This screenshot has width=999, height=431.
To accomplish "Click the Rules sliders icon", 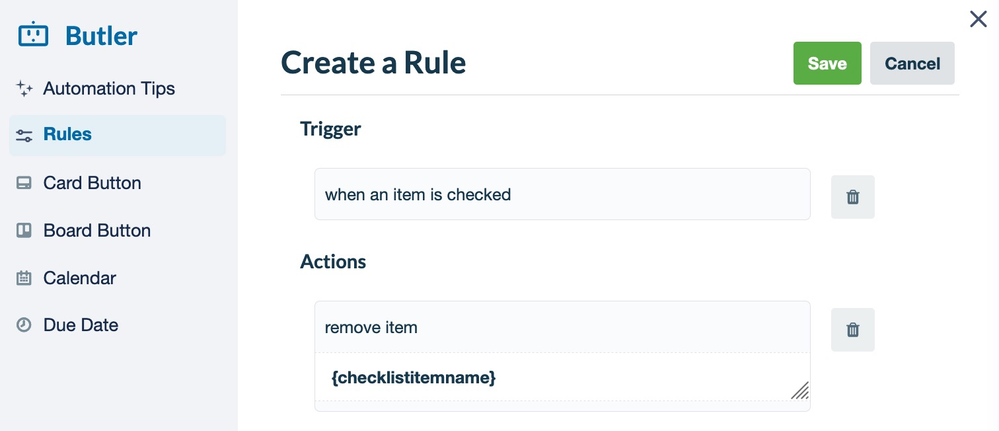I will pyautogui.click(x=24, y=135).
